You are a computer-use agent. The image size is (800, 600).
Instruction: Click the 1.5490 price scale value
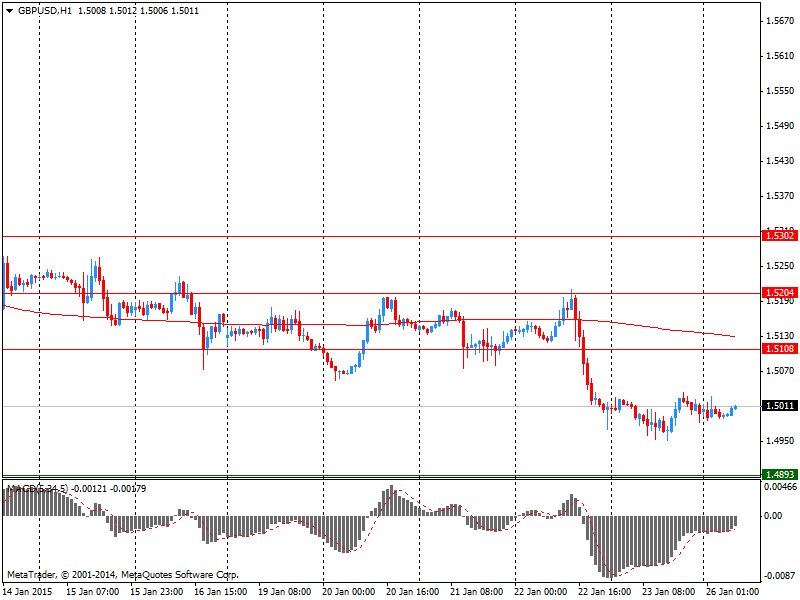click(781, 126)
